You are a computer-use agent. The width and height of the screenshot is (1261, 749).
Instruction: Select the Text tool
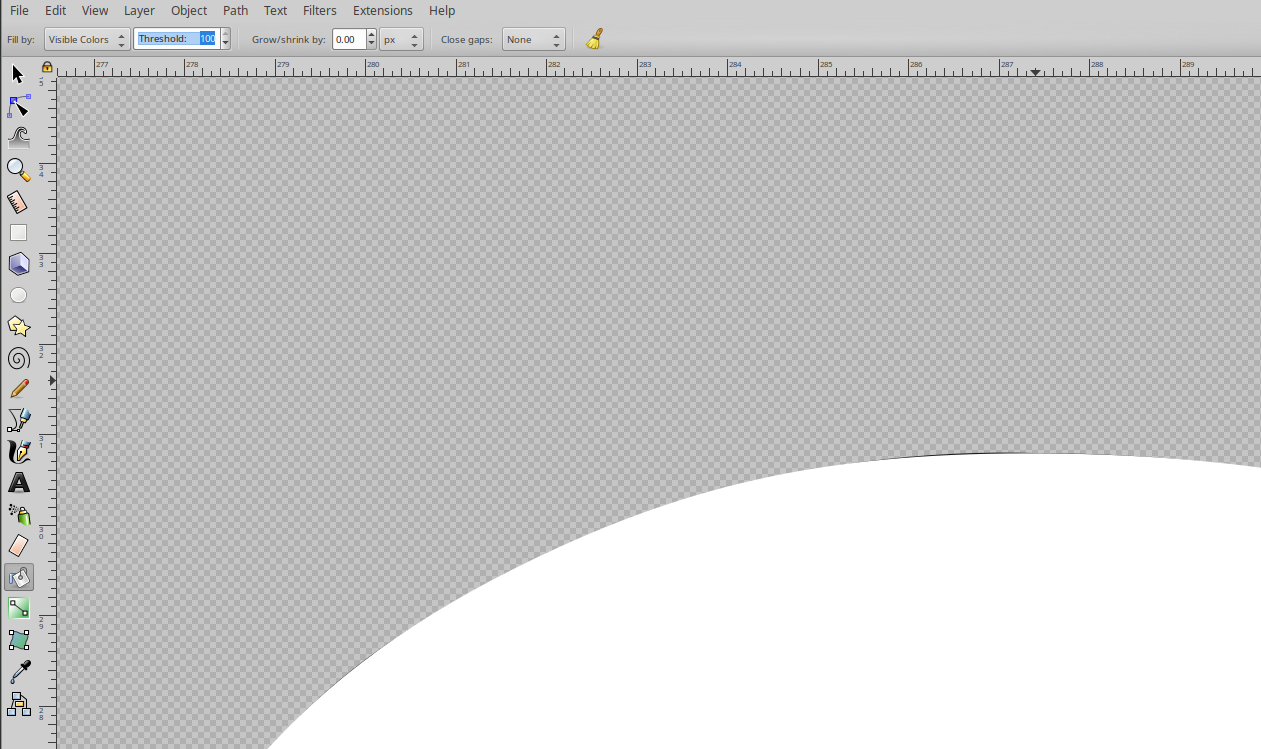[17, 483]
